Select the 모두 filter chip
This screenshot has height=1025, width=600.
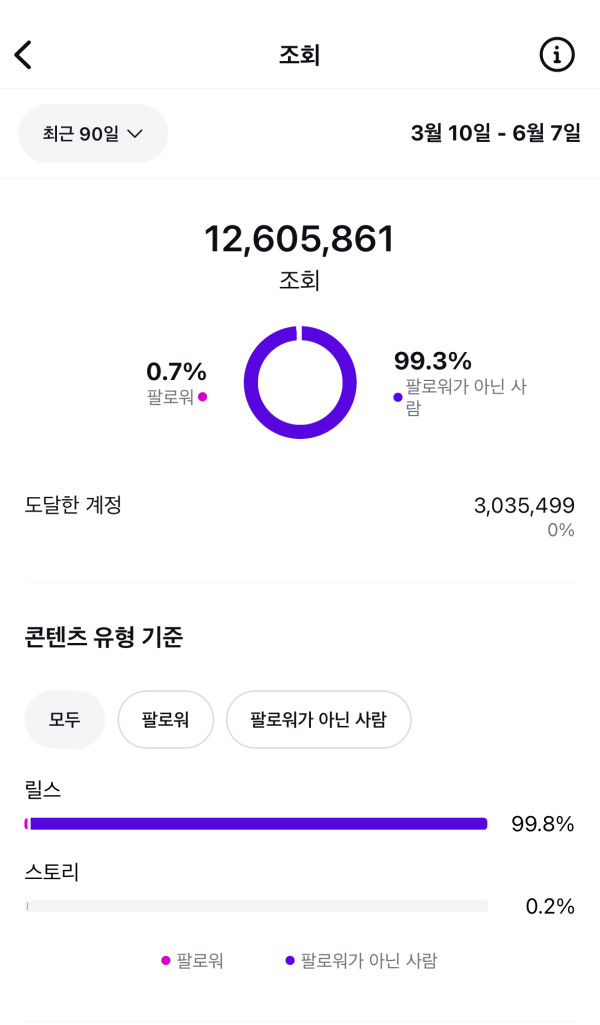65,719
